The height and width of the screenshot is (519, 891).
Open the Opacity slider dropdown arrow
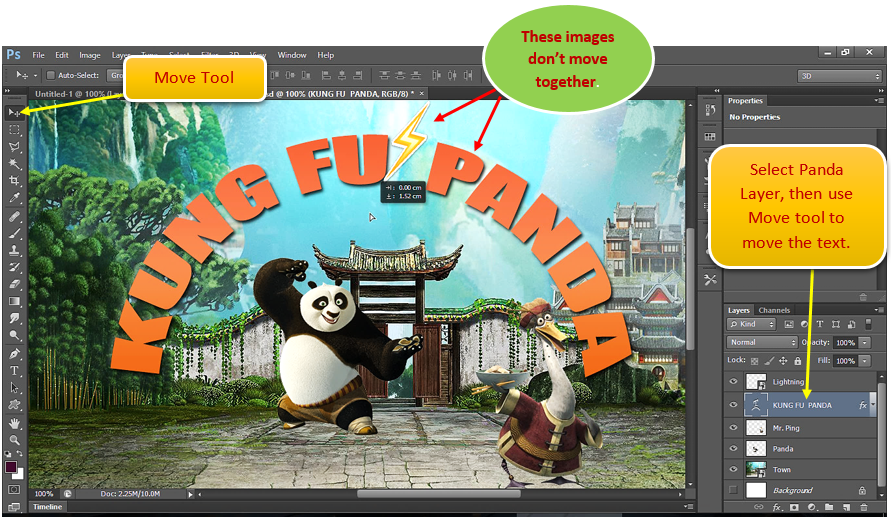[x=865, y=342]
